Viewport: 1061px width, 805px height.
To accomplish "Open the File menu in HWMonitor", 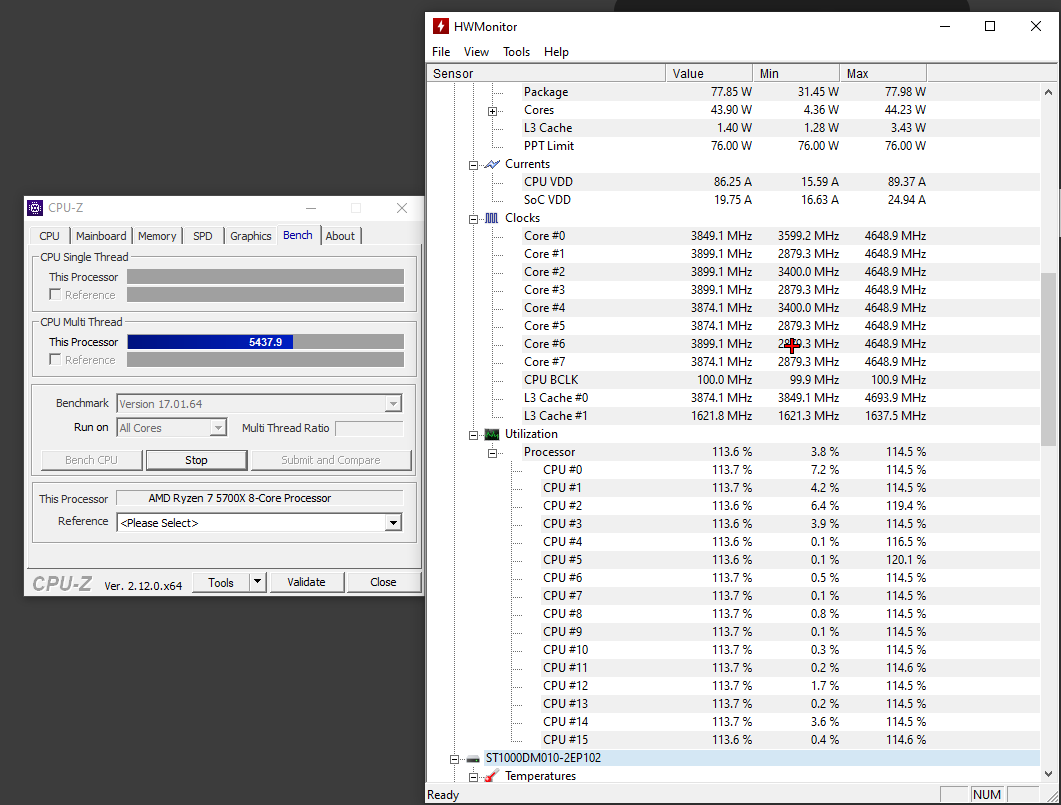I will click(x=441, y=51).
